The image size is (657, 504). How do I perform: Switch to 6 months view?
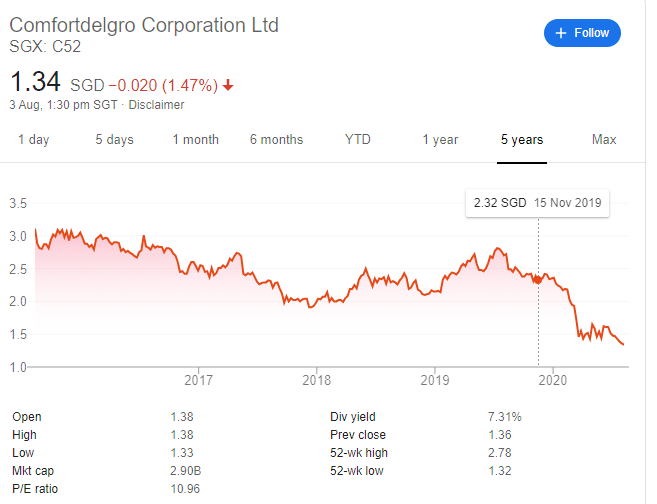point(276,140)
